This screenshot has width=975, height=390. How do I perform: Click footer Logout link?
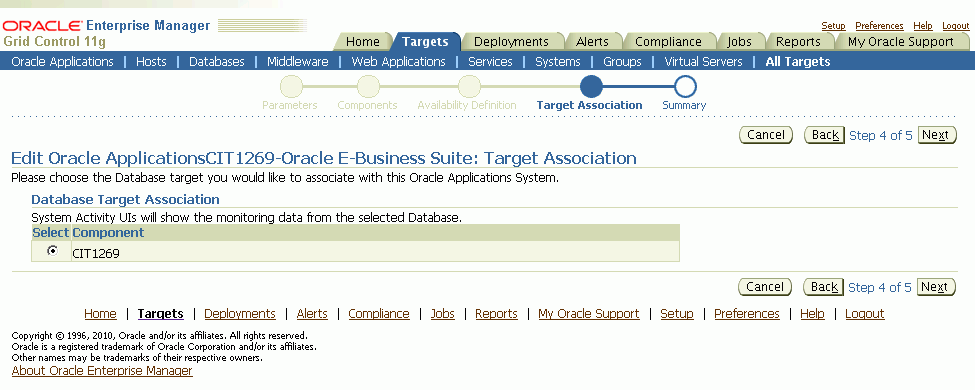864,313
